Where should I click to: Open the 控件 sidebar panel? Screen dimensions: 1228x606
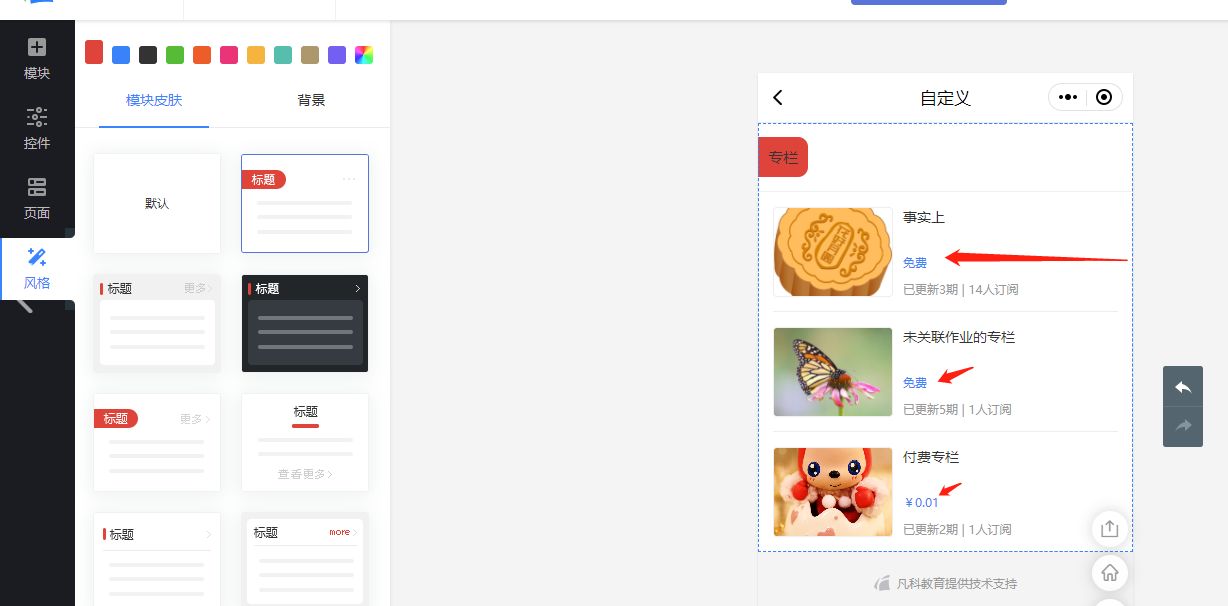pyautogui.click(x=37, y=128)
